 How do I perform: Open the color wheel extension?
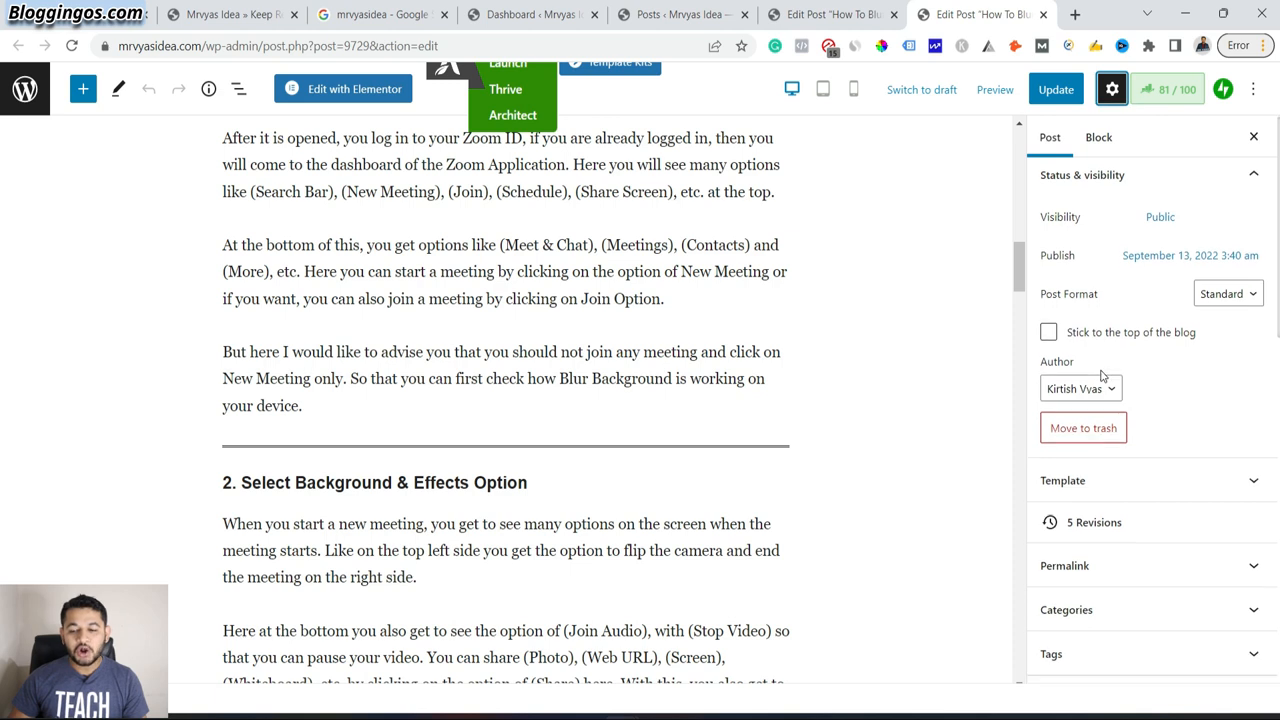(881, 46)
